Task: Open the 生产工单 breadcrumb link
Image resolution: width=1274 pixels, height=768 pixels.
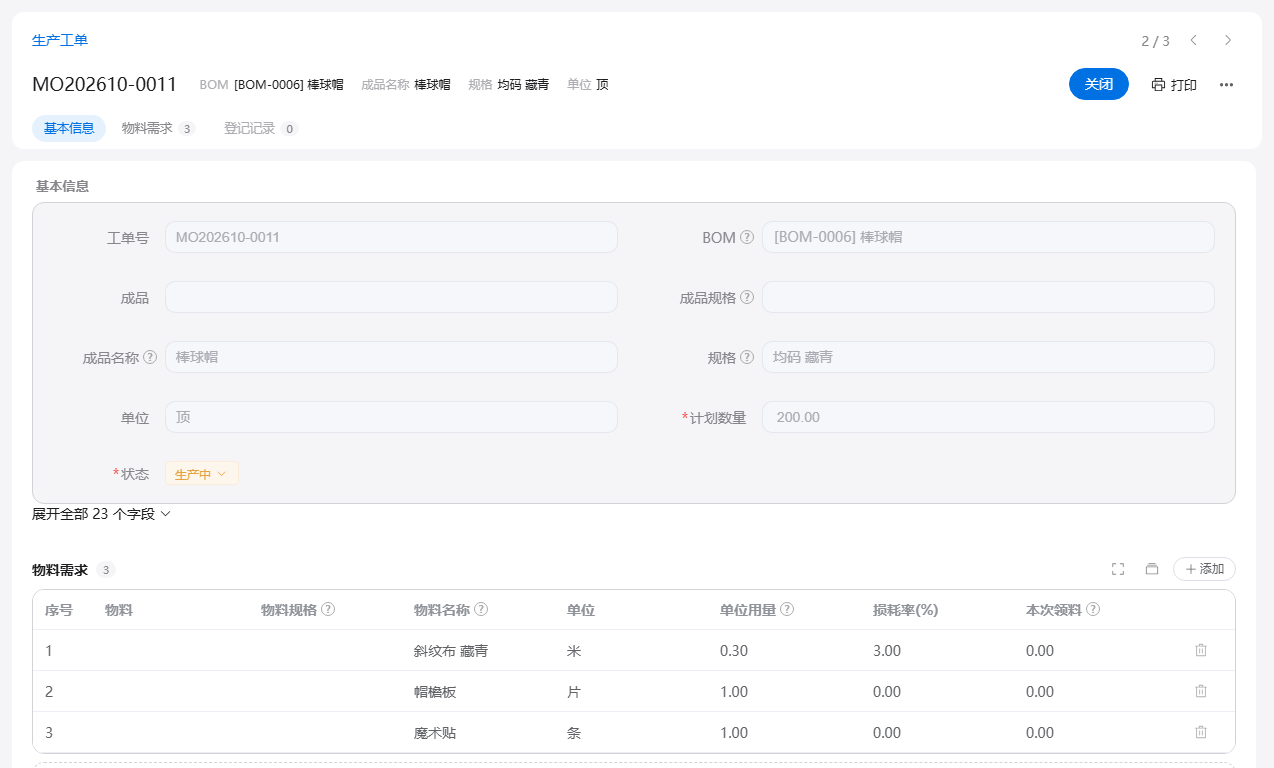Action: (x=60, y=40)
